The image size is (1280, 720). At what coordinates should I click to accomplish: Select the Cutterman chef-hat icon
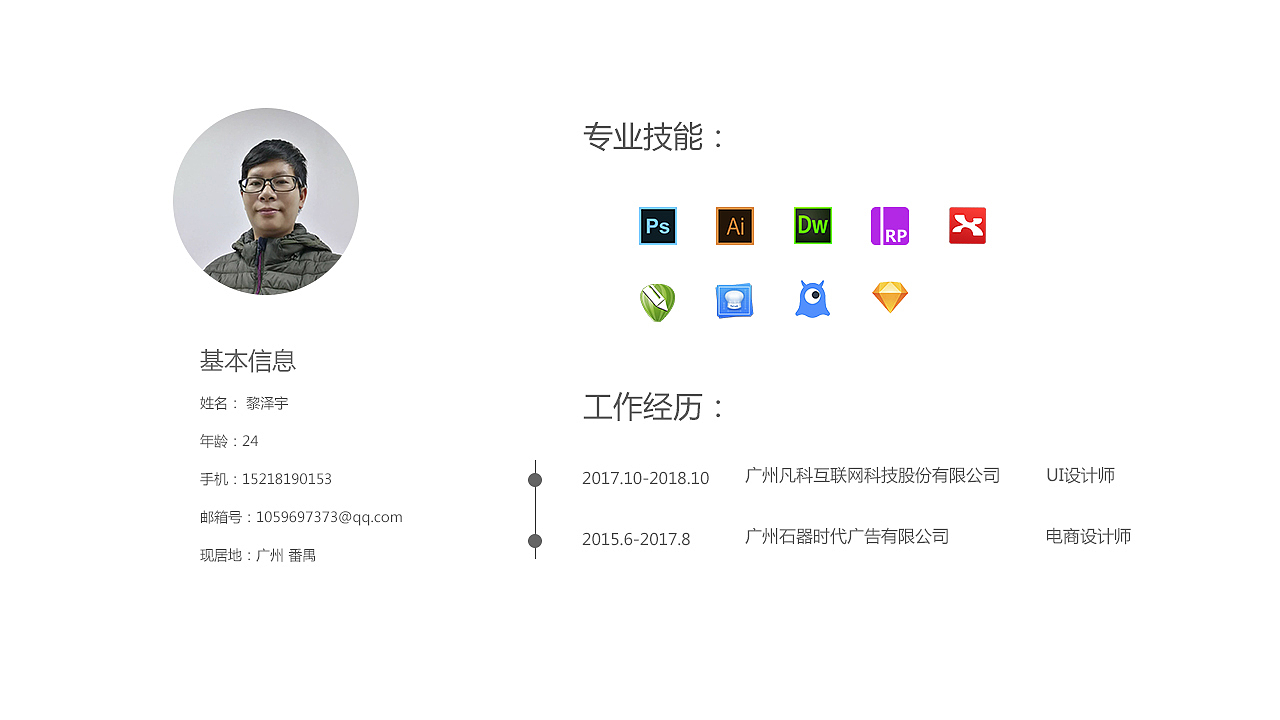(x=735, y=299)
